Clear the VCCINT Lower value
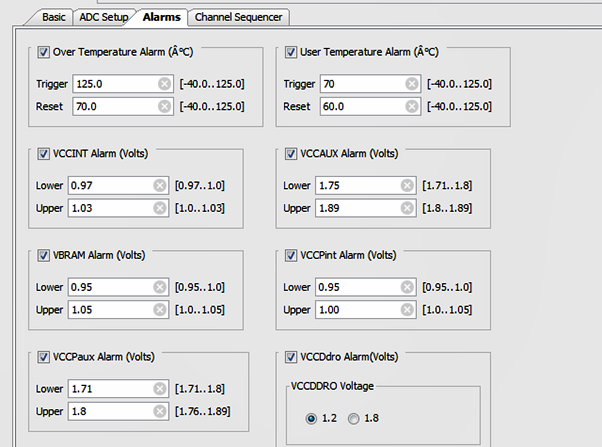 160,185
